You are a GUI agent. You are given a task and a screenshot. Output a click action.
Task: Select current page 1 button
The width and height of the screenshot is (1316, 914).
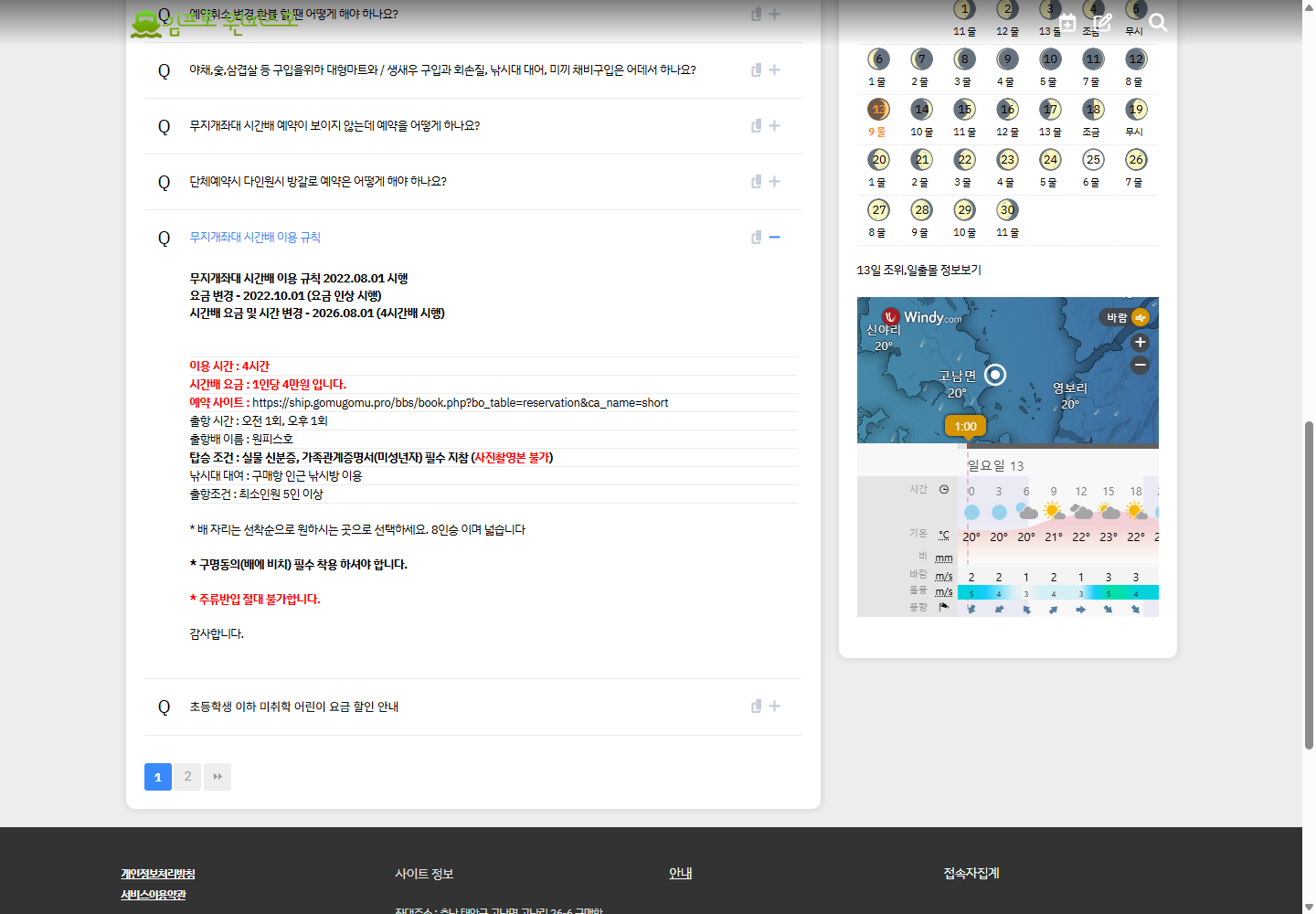coord(158,777)
